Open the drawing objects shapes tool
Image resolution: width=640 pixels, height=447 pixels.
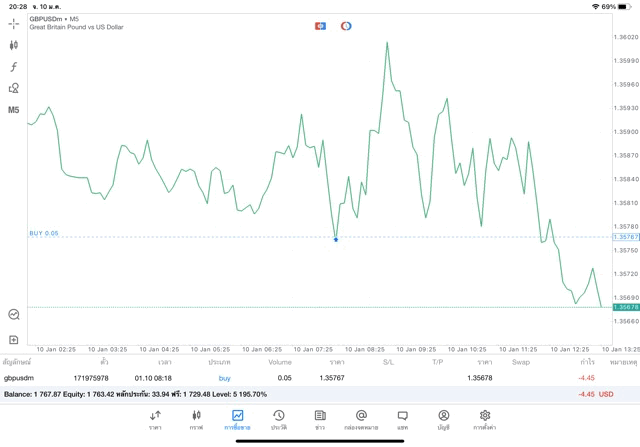(14, 89)
